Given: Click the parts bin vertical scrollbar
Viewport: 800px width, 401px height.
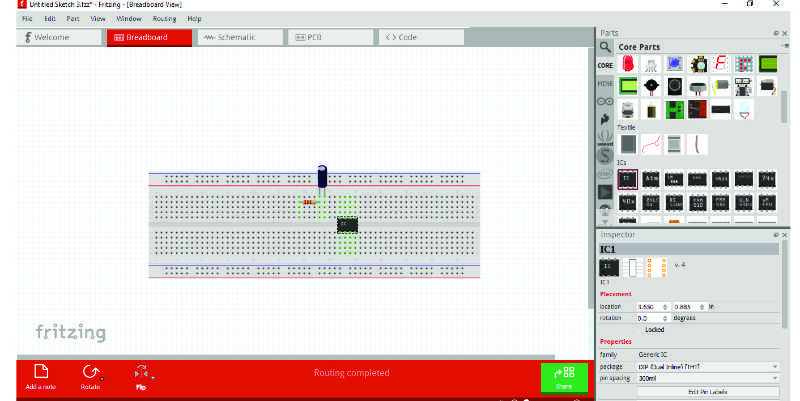Looking at the screenshot, I should point(784,107).
